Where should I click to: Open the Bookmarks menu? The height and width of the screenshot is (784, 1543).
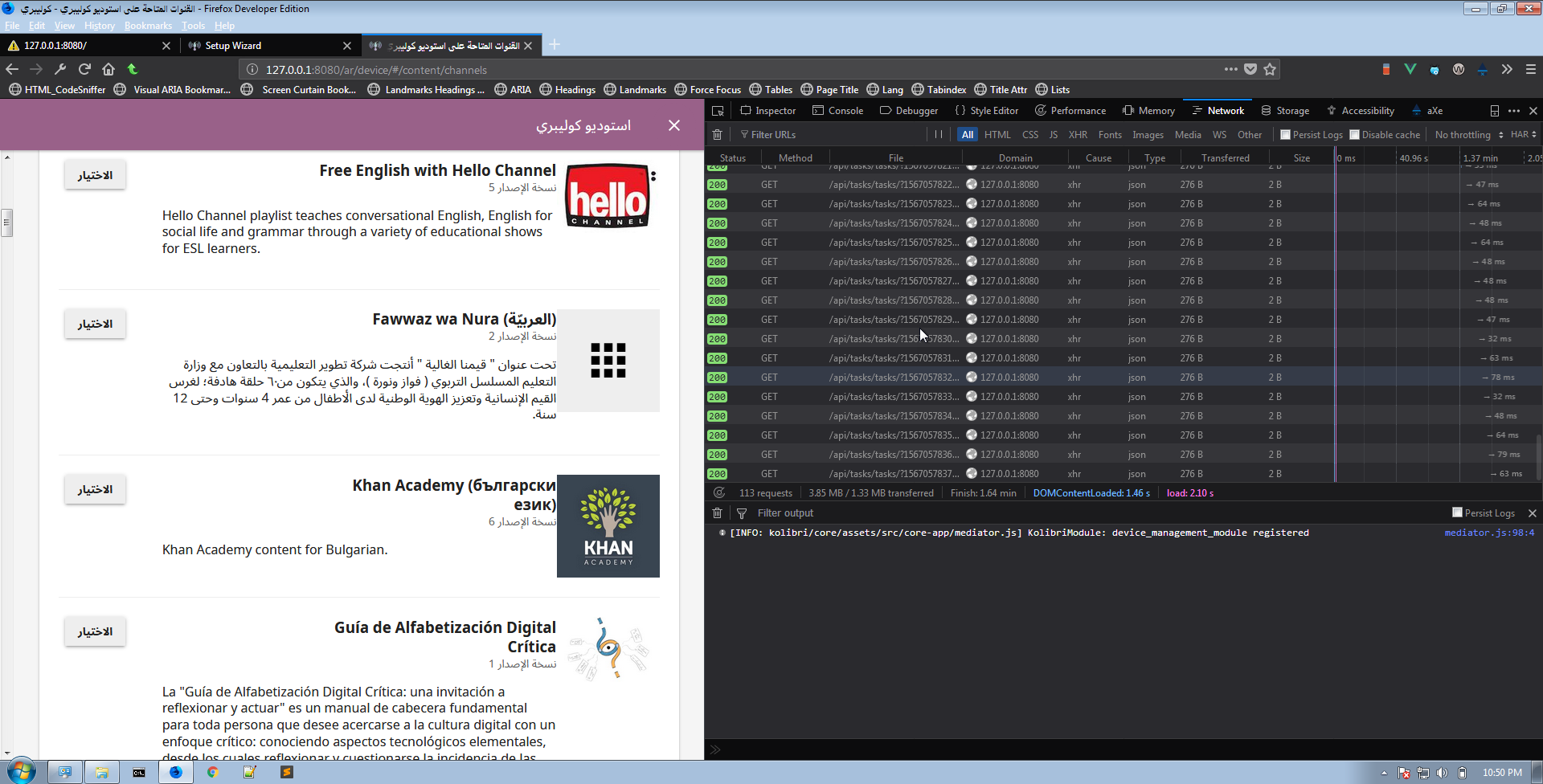[148, 25]
